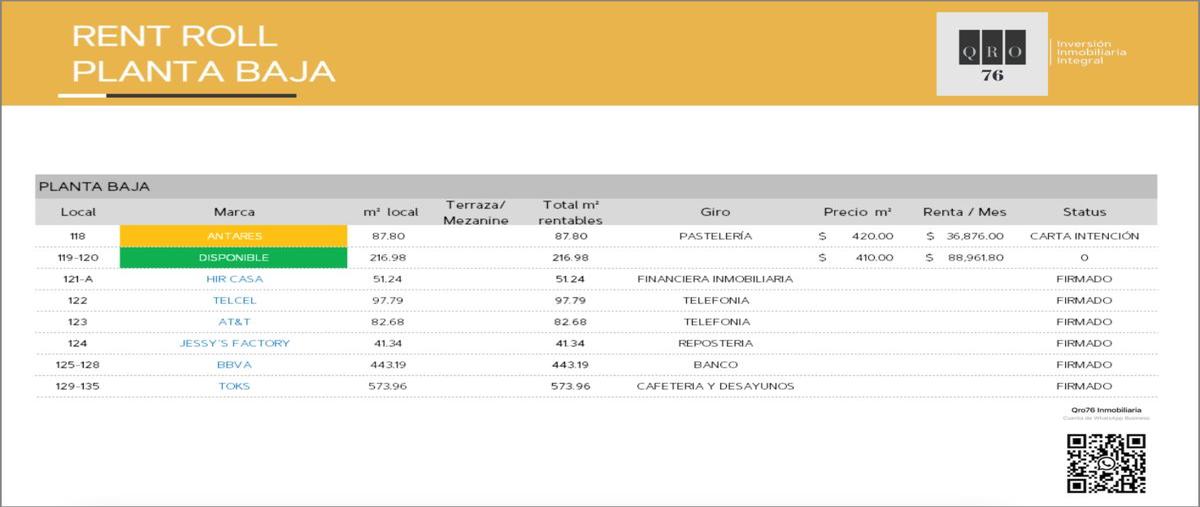The height and width of the screenshot is (507, 1200).
Task: Click FIRMADO status in BBVA row
Action: [x=1084, y=365]
